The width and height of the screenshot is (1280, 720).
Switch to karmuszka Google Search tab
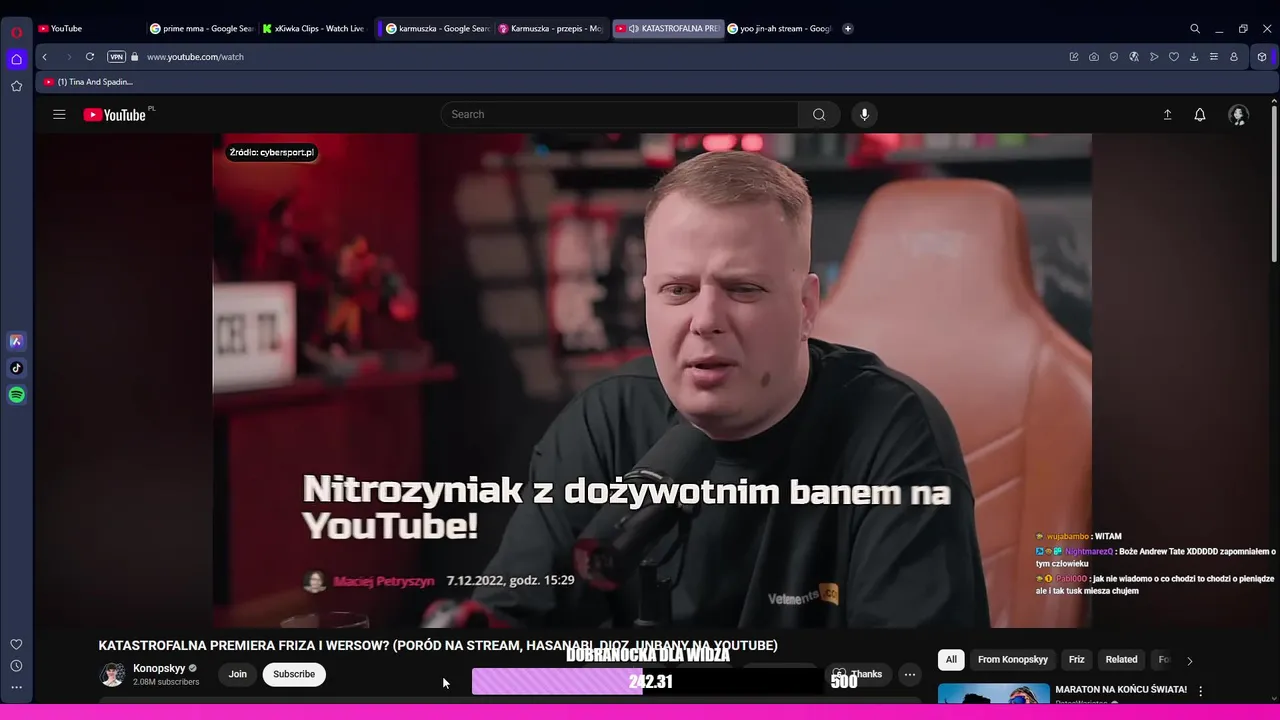click(437, 29)
